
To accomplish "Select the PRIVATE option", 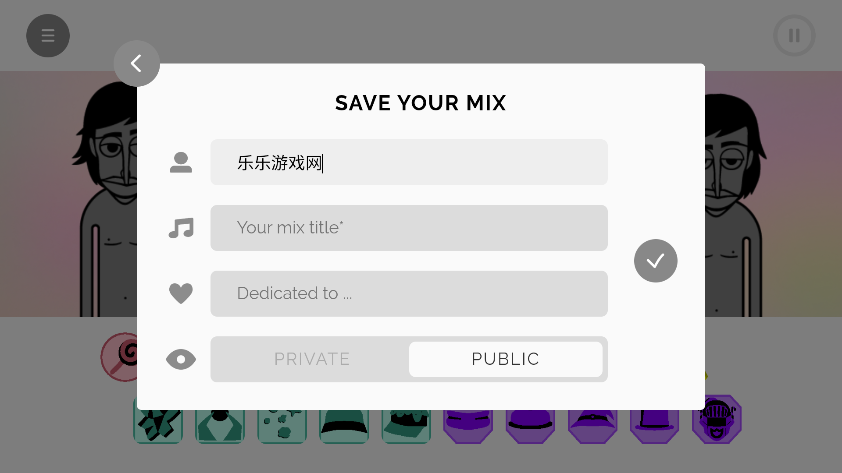I will point(312,359).
